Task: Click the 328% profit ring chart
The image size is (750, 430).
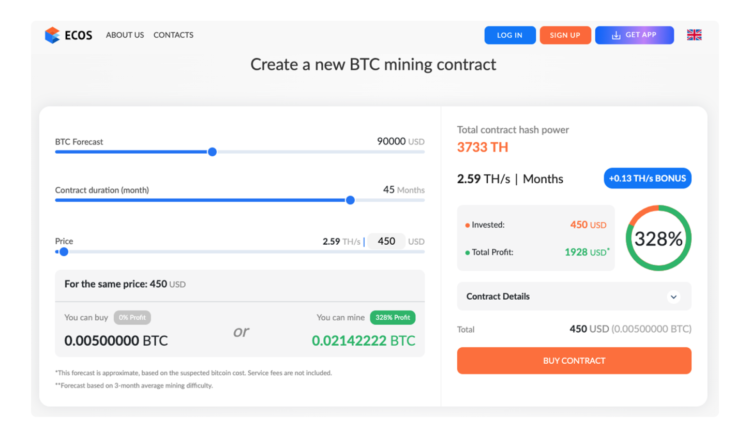Action: (658, 239)
